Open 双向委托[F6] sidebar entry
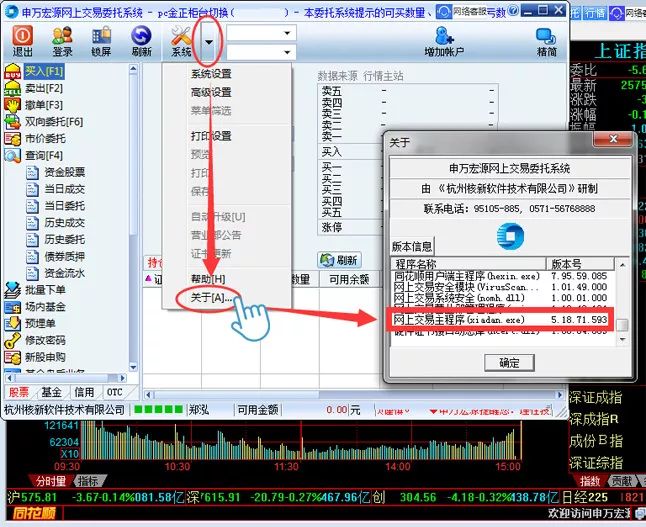Viewport: 646px width, 527px height. [54, 122]
